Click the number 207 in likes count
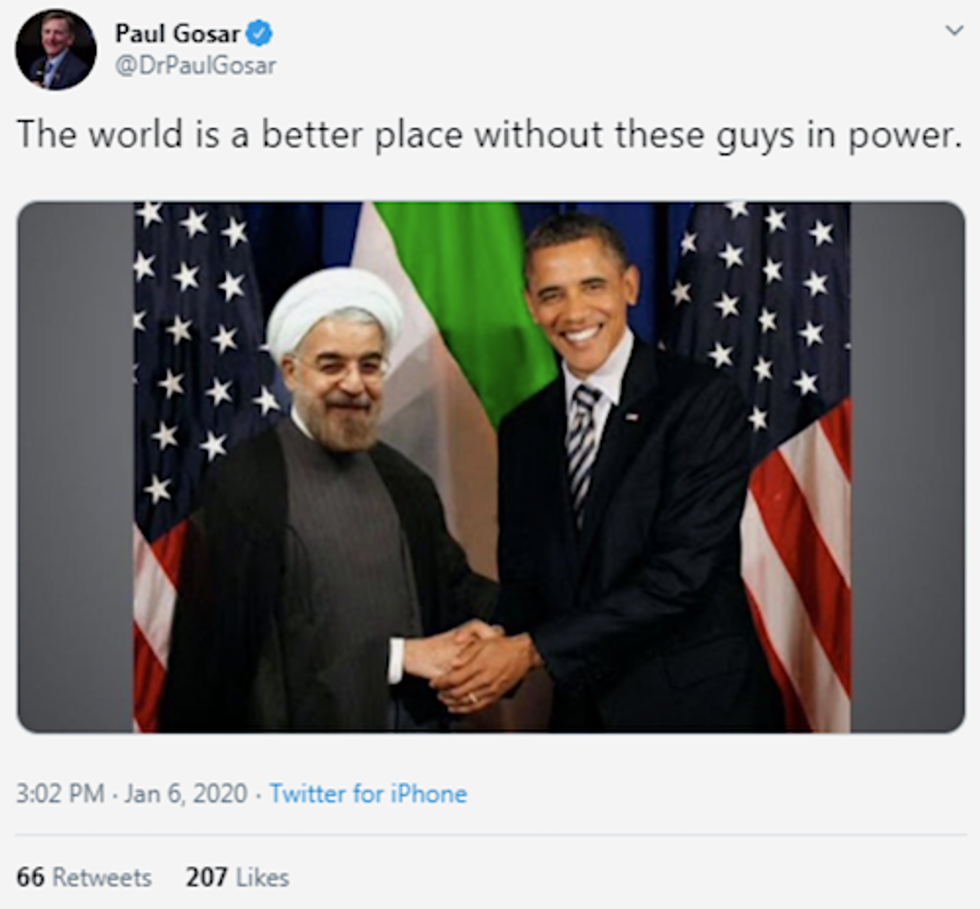Screen dimensions: 980x909 [x=206, y=877]
